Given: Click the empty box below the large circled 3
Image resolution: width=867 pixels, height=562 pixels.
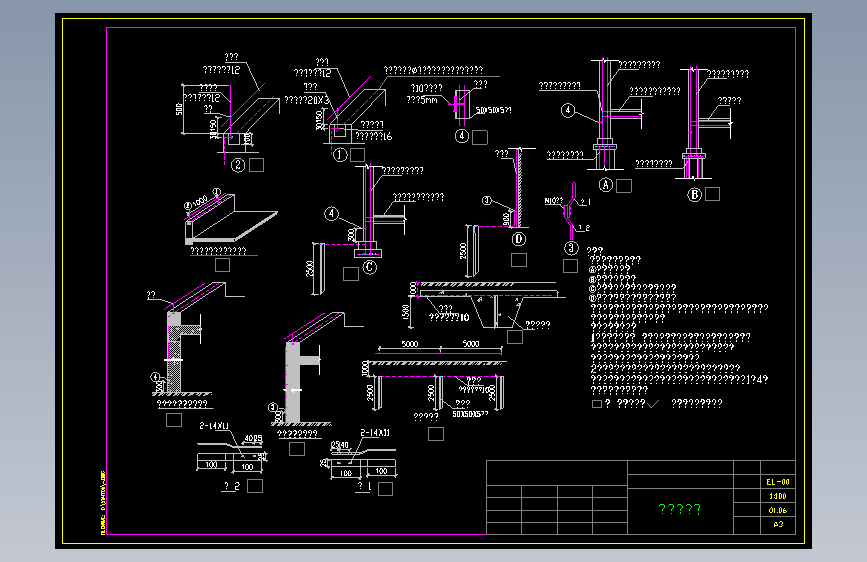Looking at the screenshot, I should click(x=570, y=266).
